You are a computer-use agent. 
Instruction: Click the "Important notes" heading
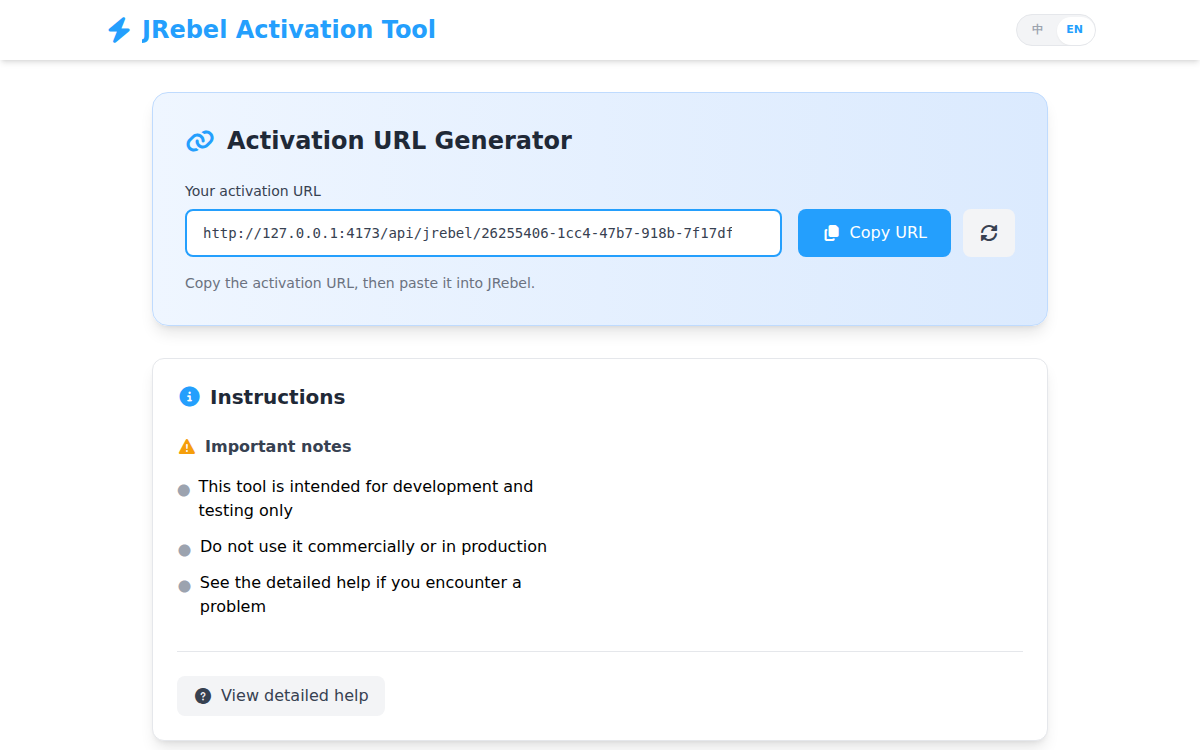pyautogui.click(x=278, y=447)
